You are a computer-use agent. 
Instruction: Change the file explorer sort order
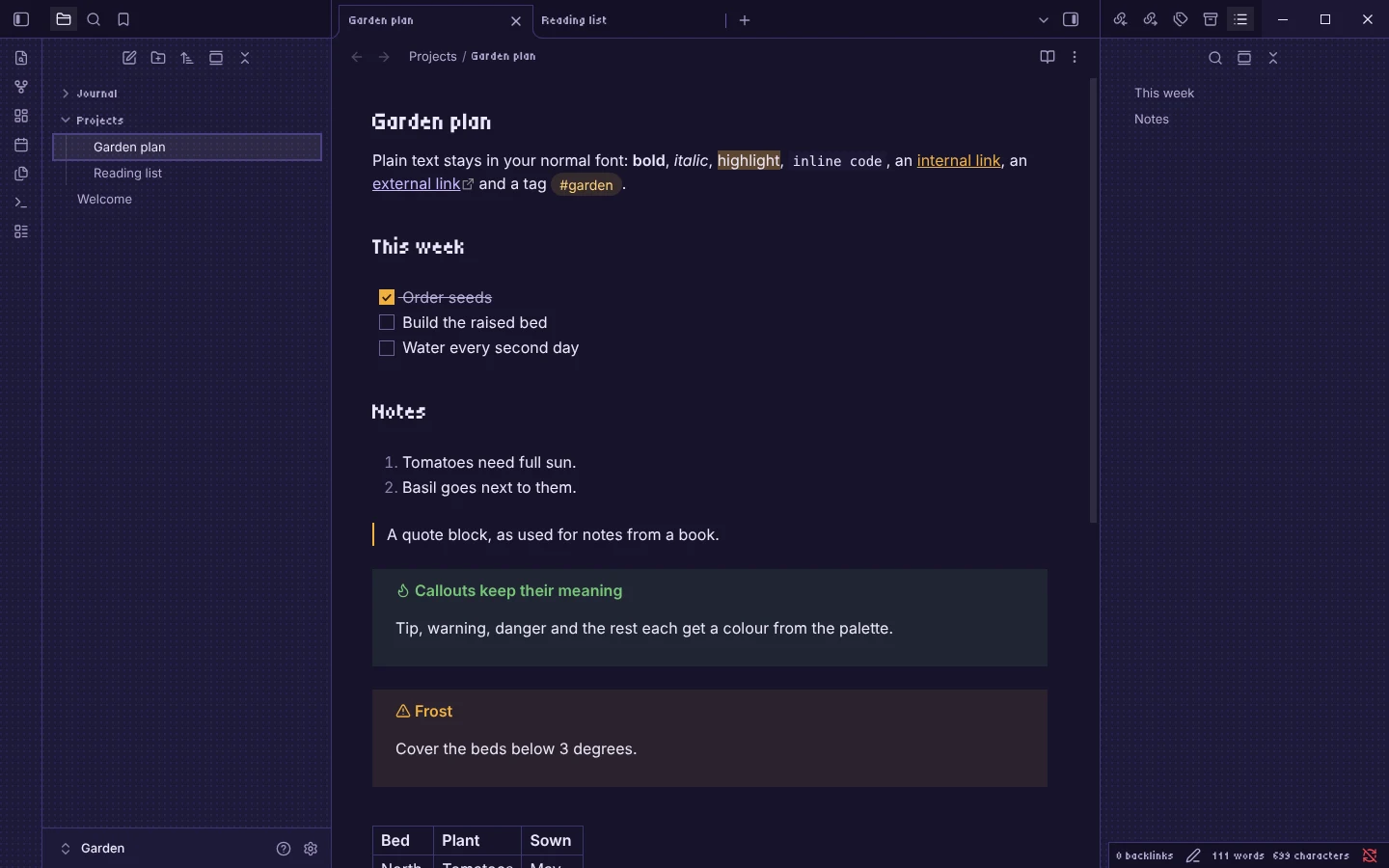187,58
